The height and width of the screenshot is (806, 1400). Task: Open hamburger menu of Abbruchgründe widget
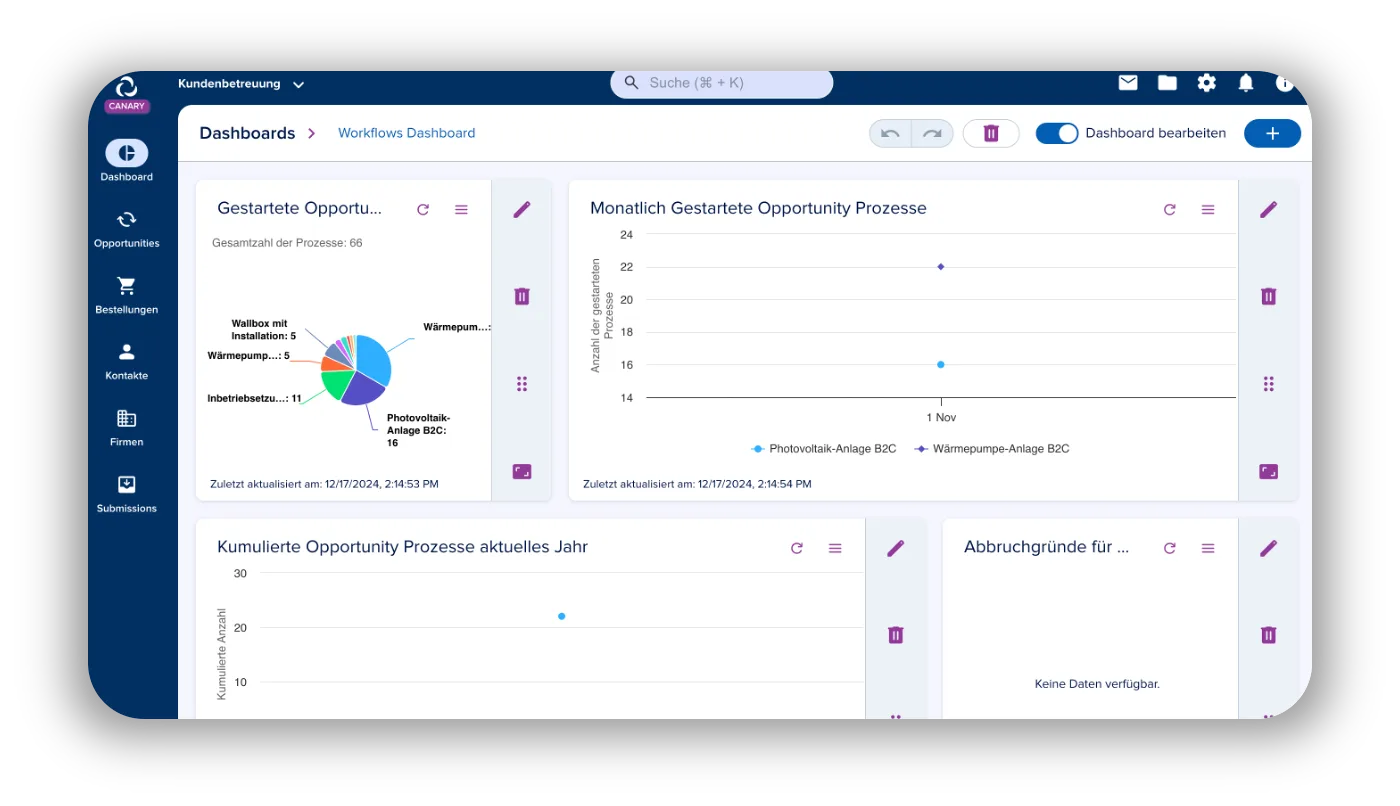(x=1208, y=548)
